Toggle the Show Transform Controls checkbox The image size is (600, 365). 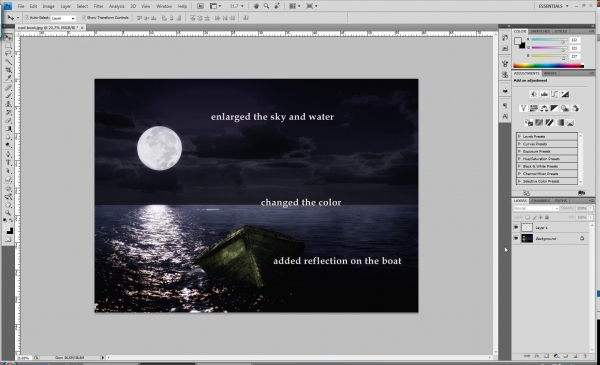point(84,18)
